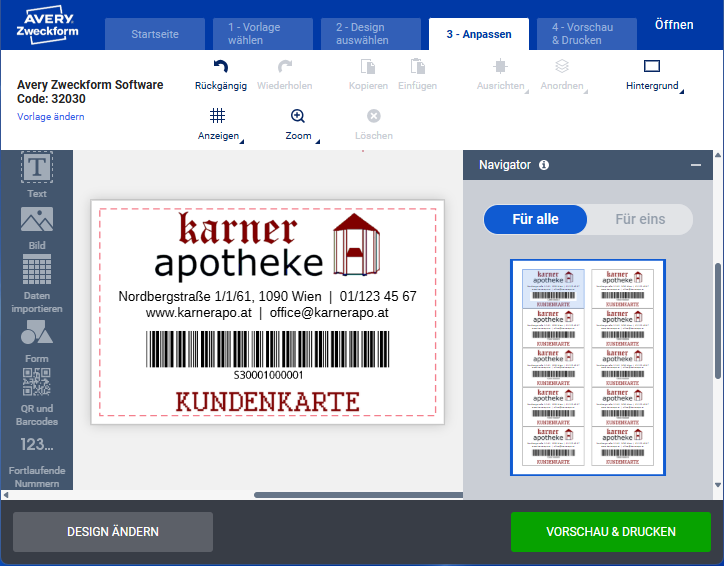Expand the Anordnen dropdown arrow
Image resolution: width=724 pixels, height=566 pixels.
click(x=586, y=91)
